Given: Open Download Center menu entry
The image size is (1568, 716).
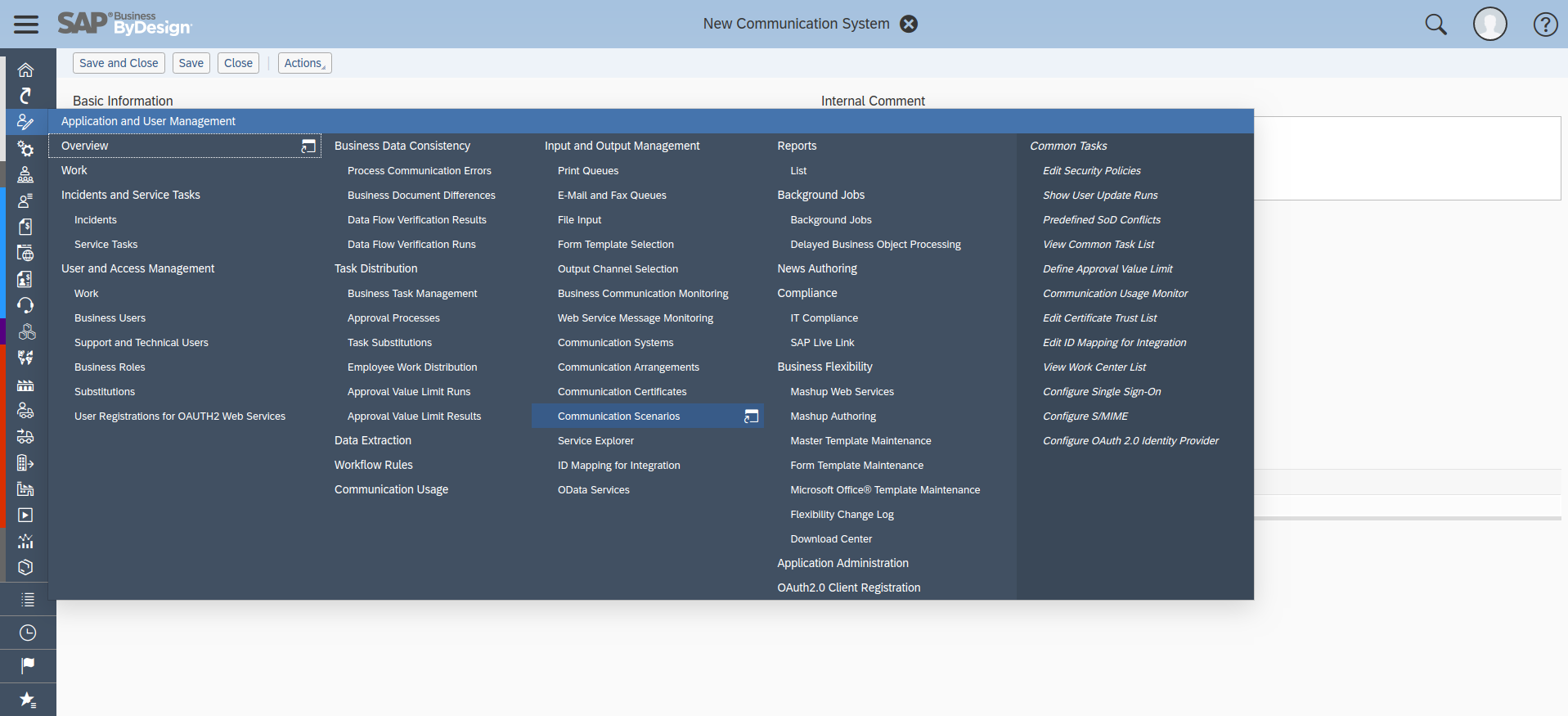Looking at the screenshot, I should click(831, 539).
